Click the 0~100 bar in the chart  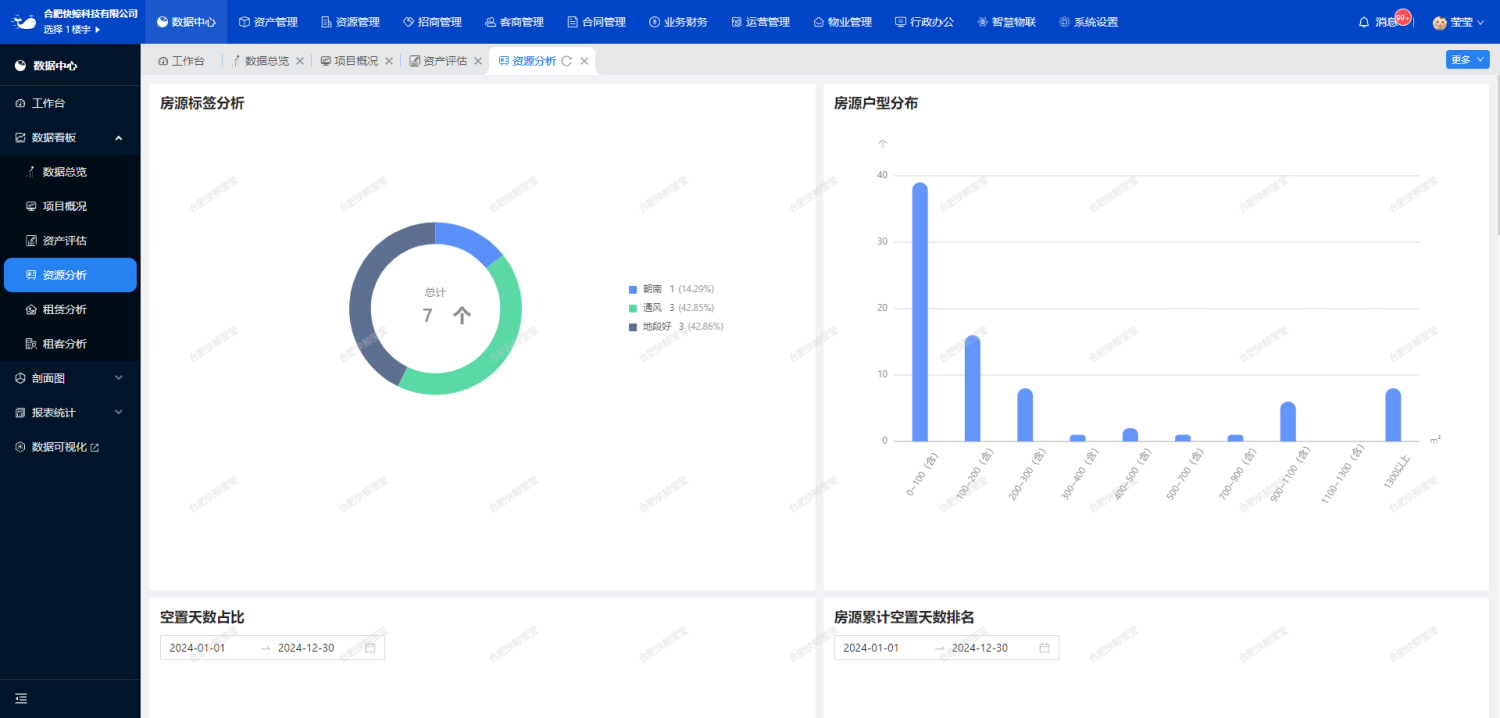[x=920, y=312]
